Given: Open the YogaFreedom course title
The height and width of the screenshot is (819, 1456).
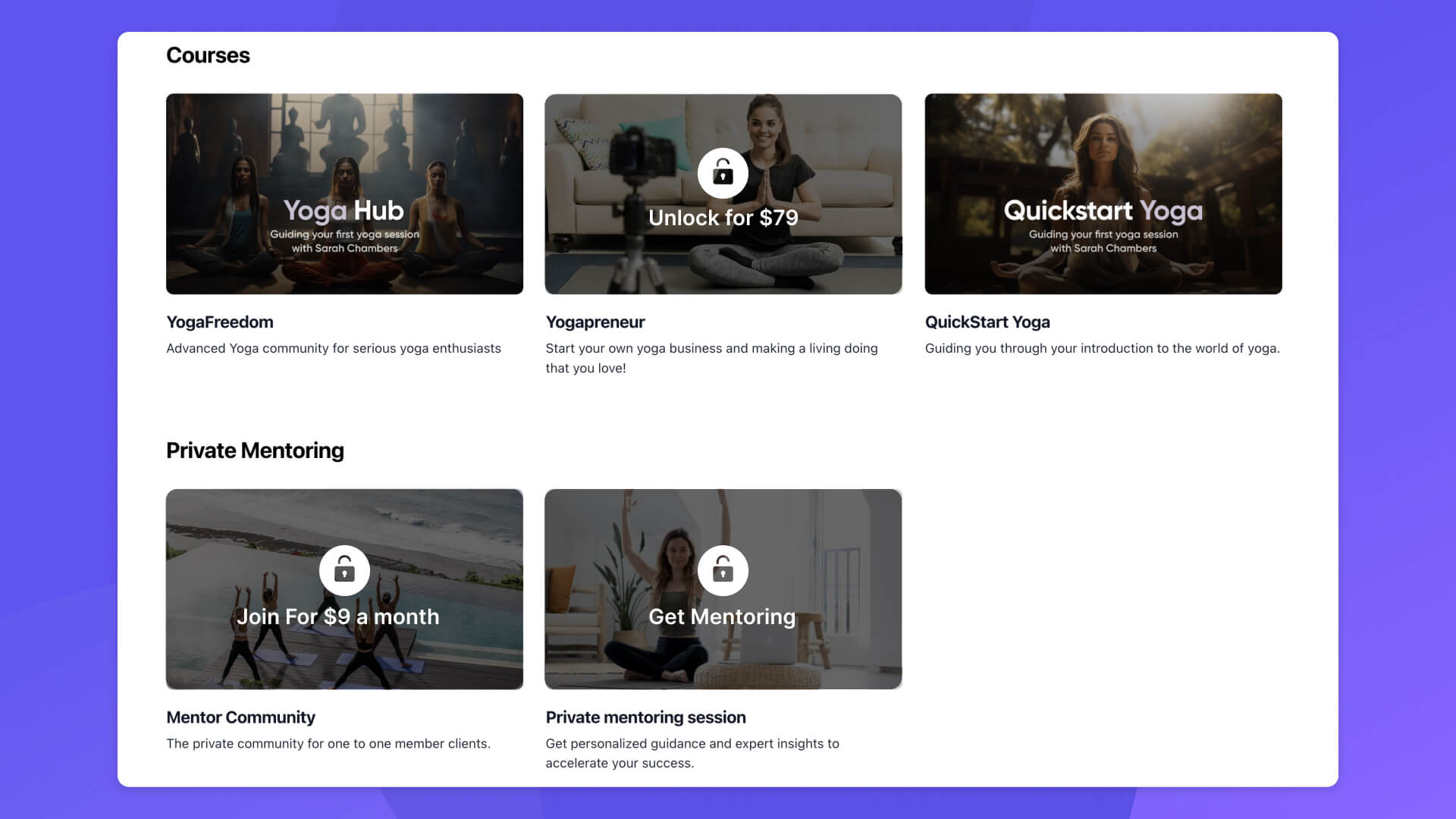Looking at the screenshot, I should pos(220,322).
